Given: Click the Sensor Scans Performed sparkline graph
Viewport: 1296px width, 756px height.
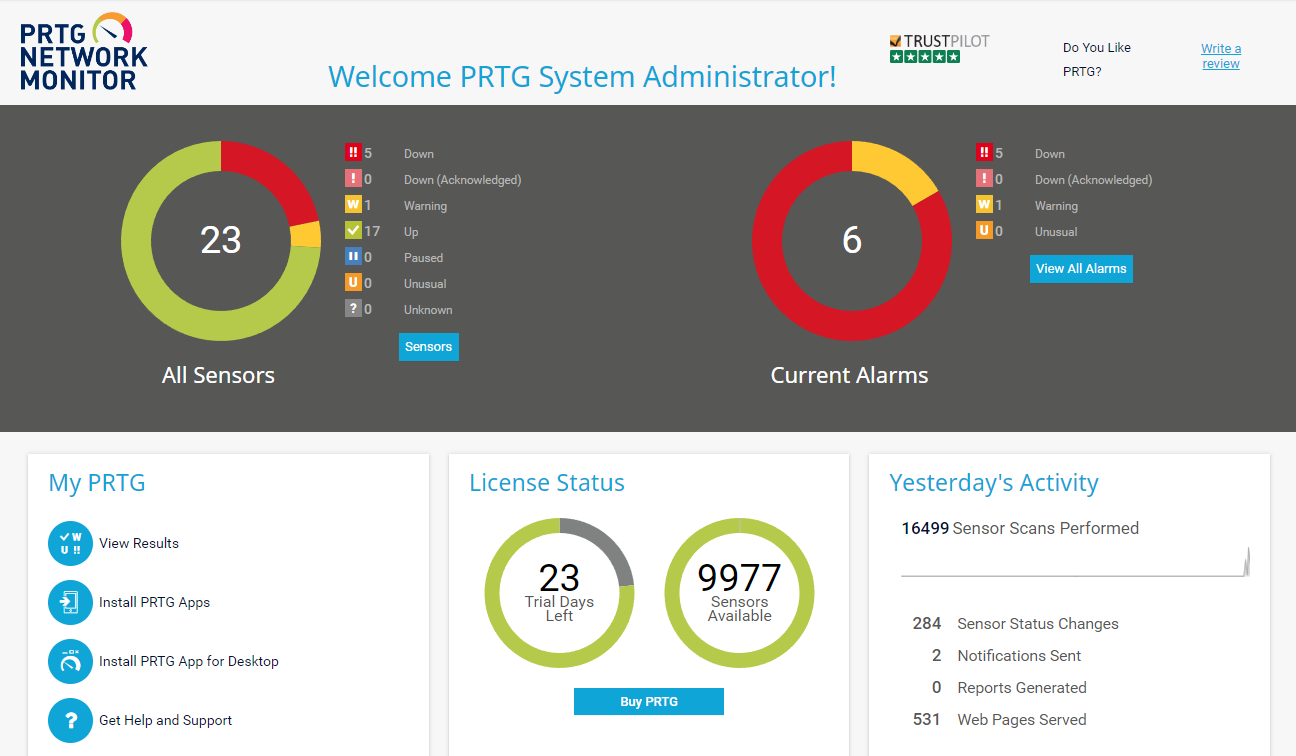Looking at the screenshot, I should pos(1075,563).
